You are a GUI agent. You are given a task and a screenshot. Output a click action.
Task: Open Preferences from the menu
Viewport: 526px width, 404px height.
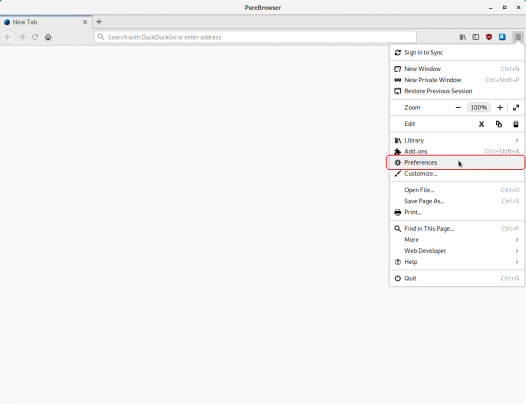(x=457, y=162)
